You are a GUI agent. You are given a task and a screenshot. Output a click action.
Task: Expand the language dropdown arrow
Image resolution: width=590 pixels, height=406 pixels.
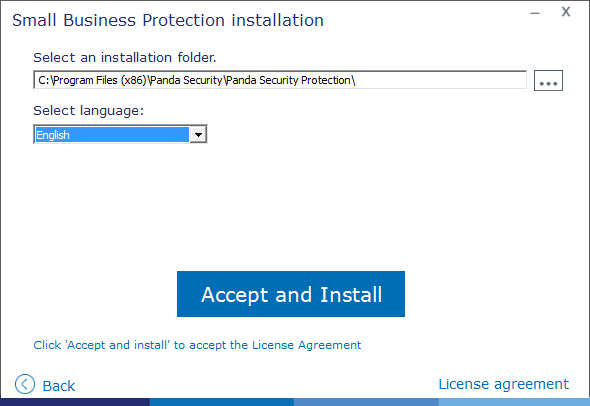pyautogui.click(x=198, y=134)
